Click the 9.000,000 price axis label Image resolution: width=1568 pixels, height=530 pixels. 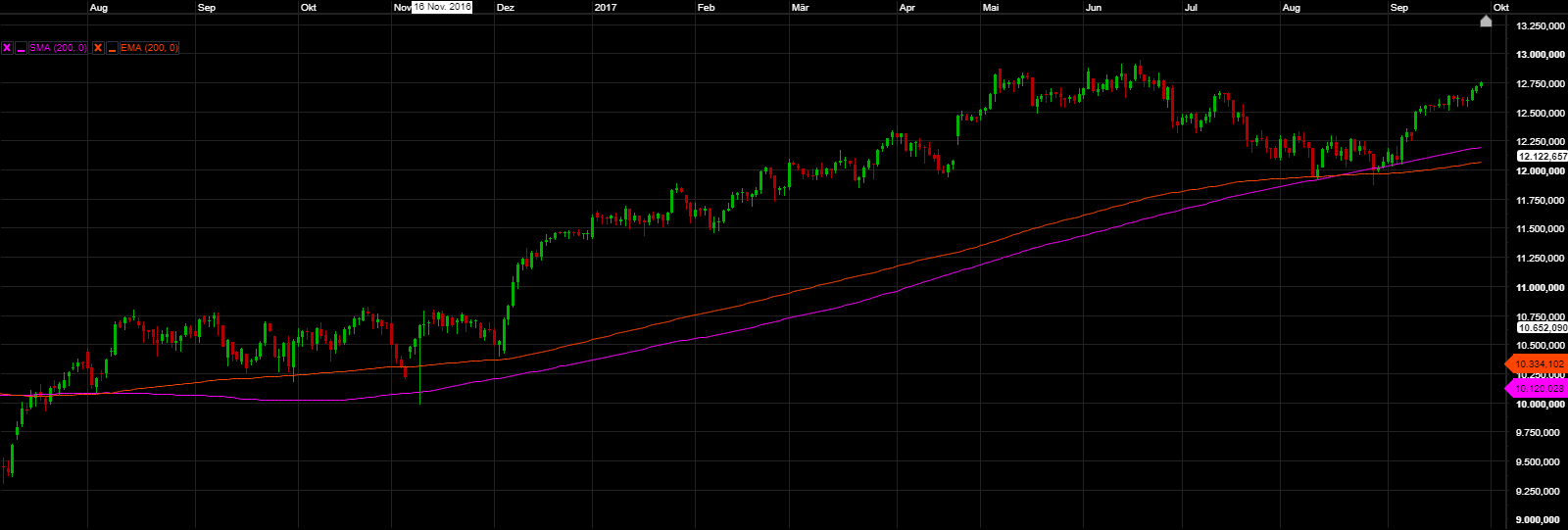pos(1540,520)
